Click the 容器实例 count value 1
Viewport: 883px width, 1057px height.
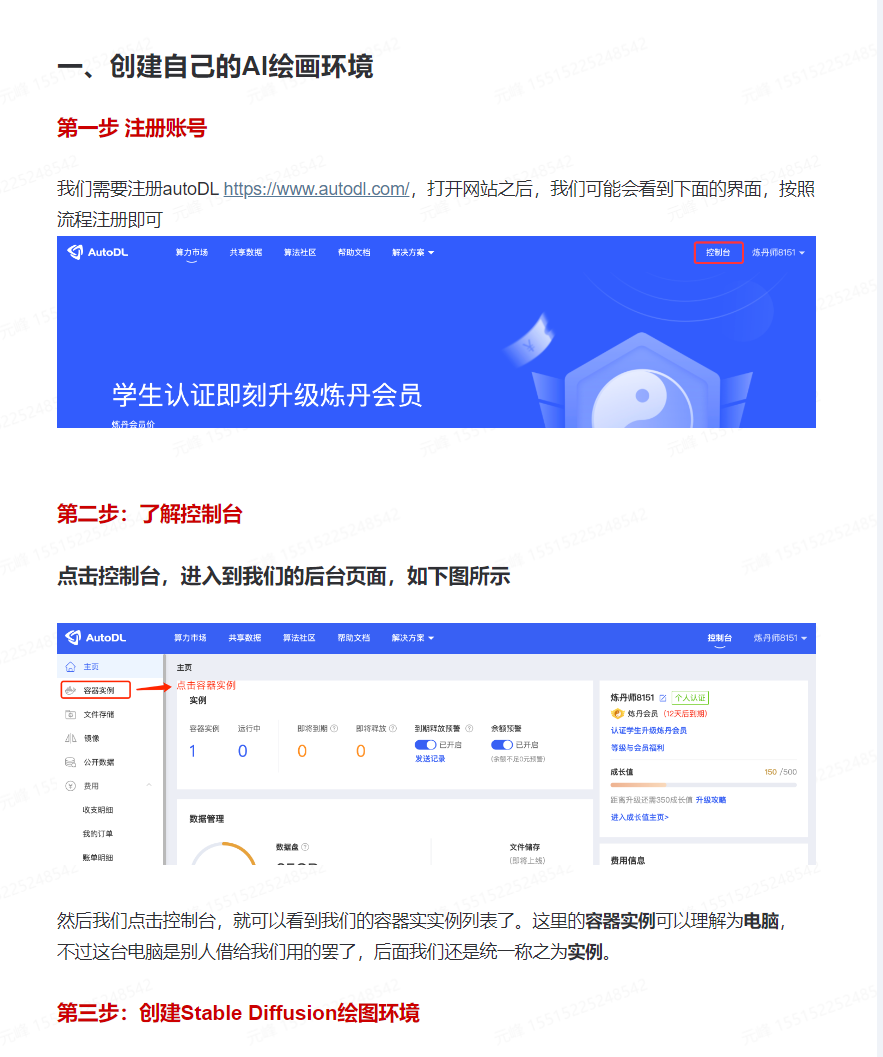coord(193,751)
